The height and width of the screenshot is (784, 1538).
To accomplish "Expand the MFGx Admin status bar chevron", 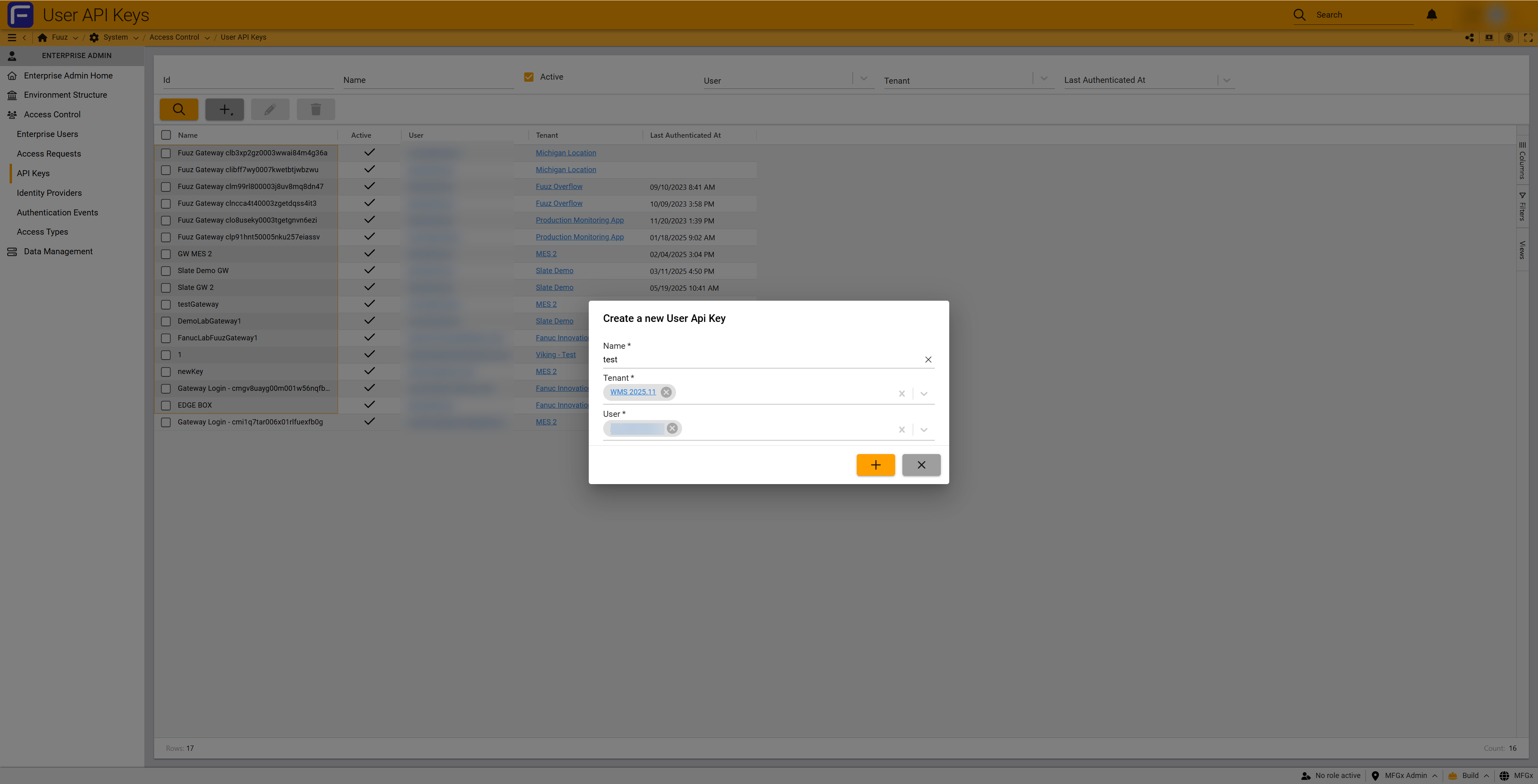I will coord(1434,776).
